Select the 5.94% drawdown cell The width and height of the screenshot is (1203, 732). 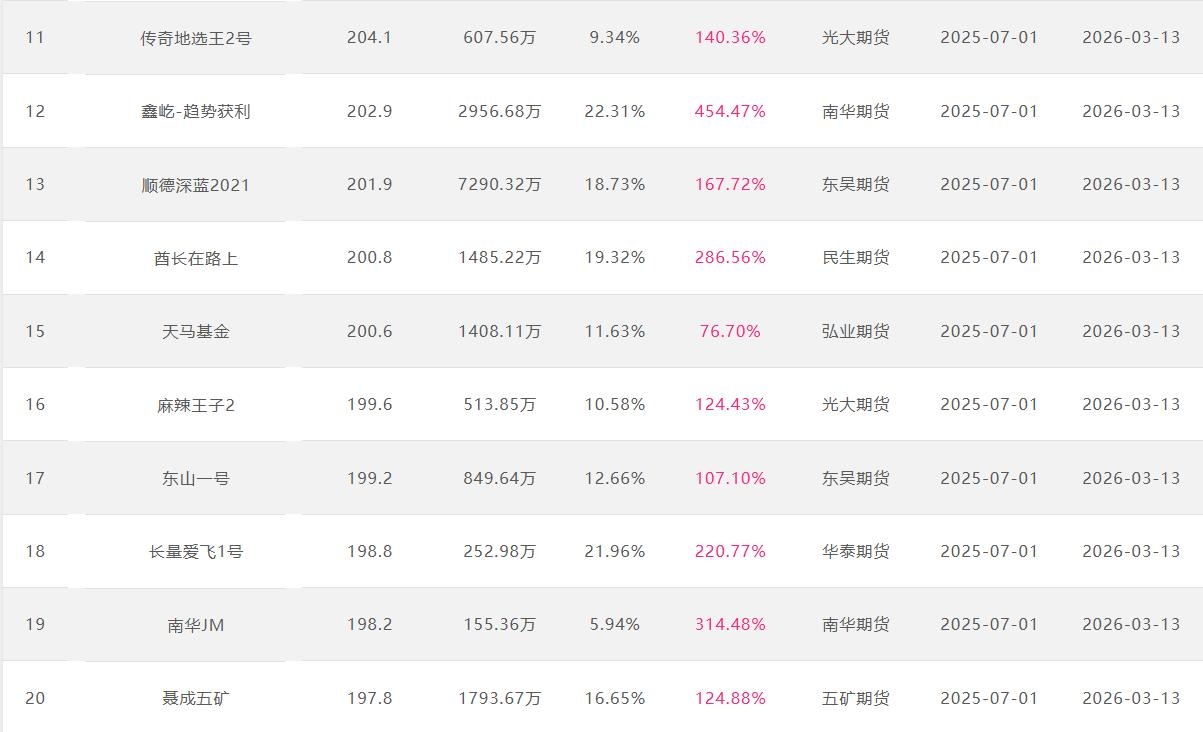tap(615, 625)
